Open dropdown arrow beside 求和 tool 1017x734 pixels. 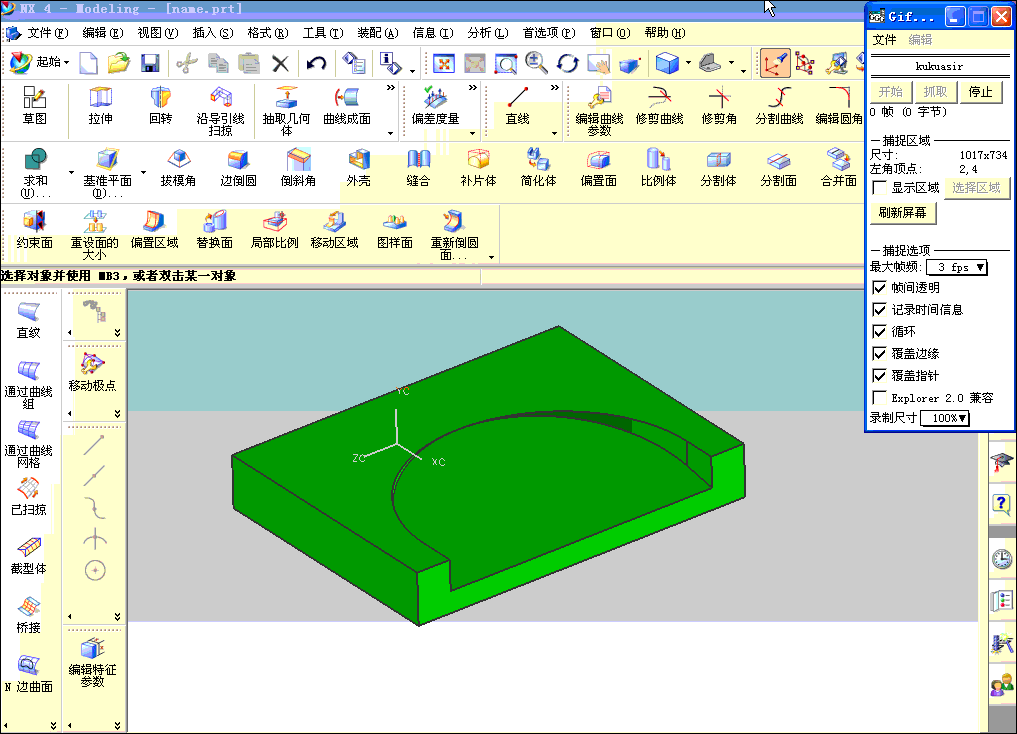click(x=71, y=172)
